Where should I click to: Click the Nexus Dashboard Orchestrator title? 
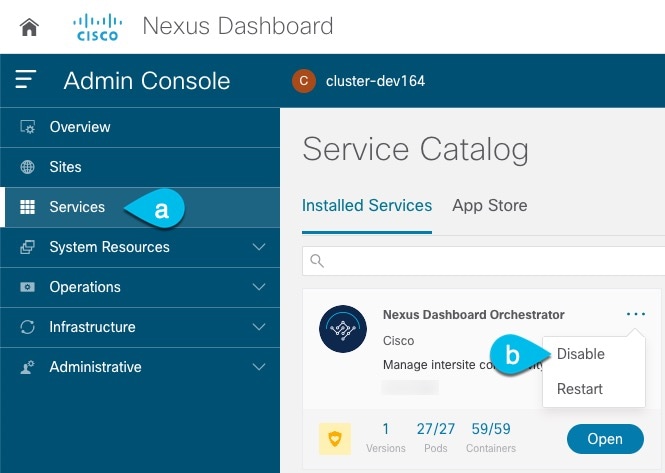(473, 315)
